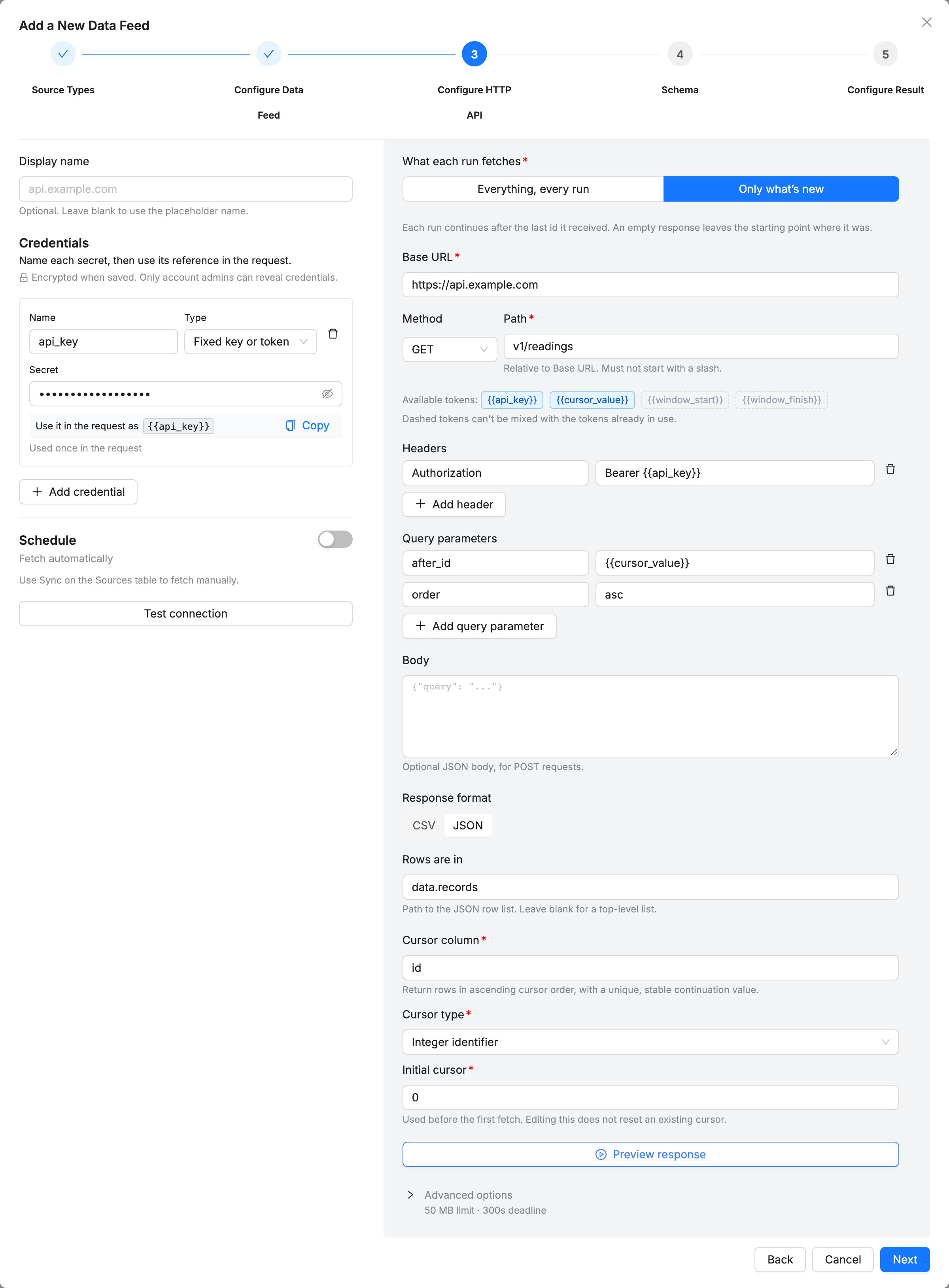Image resolution: width=949 pixels, height=1288 pixels.
Task: Close the Add a New Data Feed dialog
Action: click(926, 23)
